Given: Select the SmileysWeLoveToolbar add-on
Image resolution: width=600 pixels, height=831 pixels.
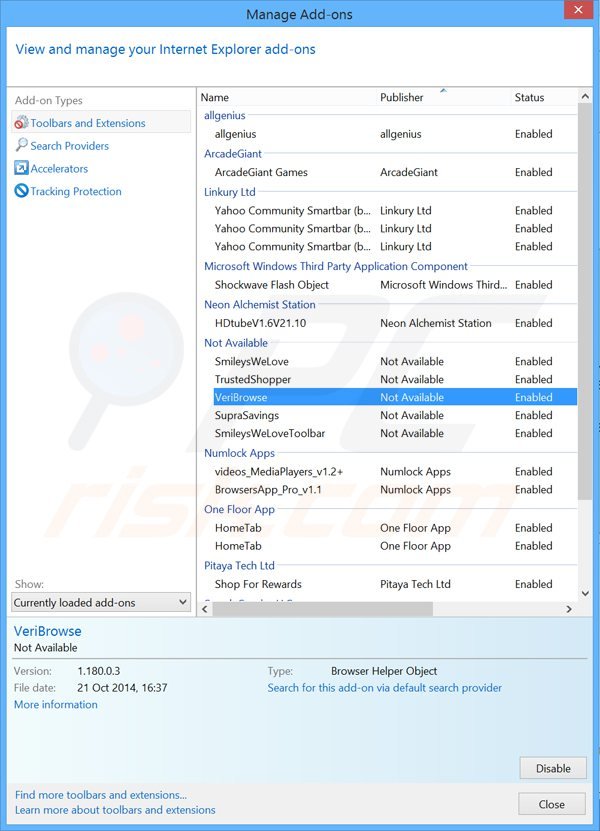Looking at the screenshot, I should pyautogui.click(x=395, y=433).
